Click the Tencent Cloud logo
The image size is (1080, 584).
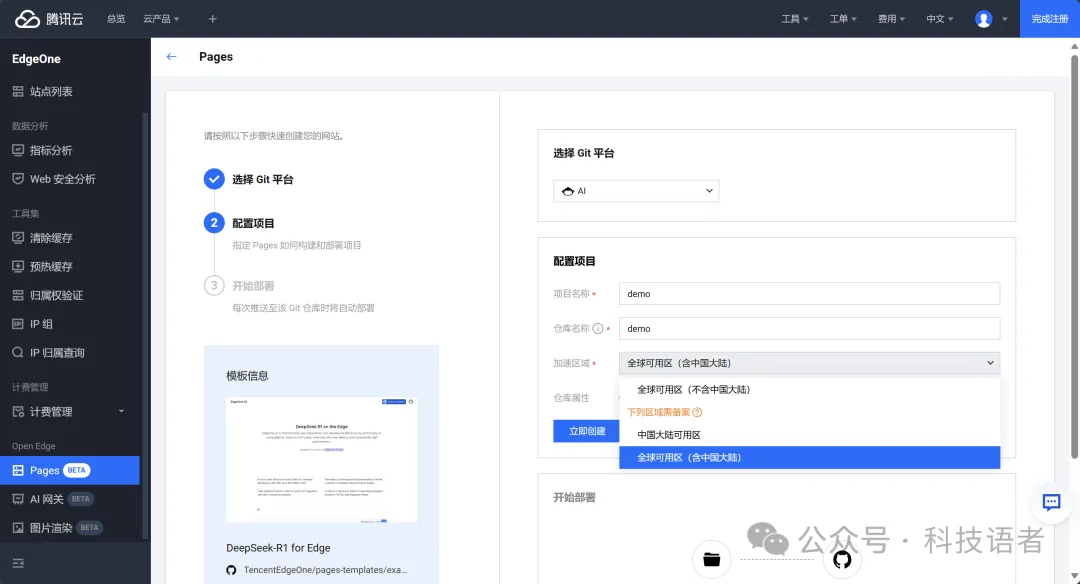point(49,19)
